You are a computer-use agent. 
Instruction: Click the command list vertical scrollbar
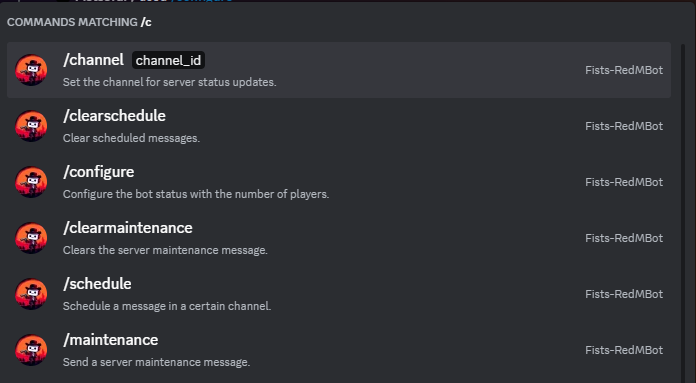pyautogui.click(x=684, y=212)
